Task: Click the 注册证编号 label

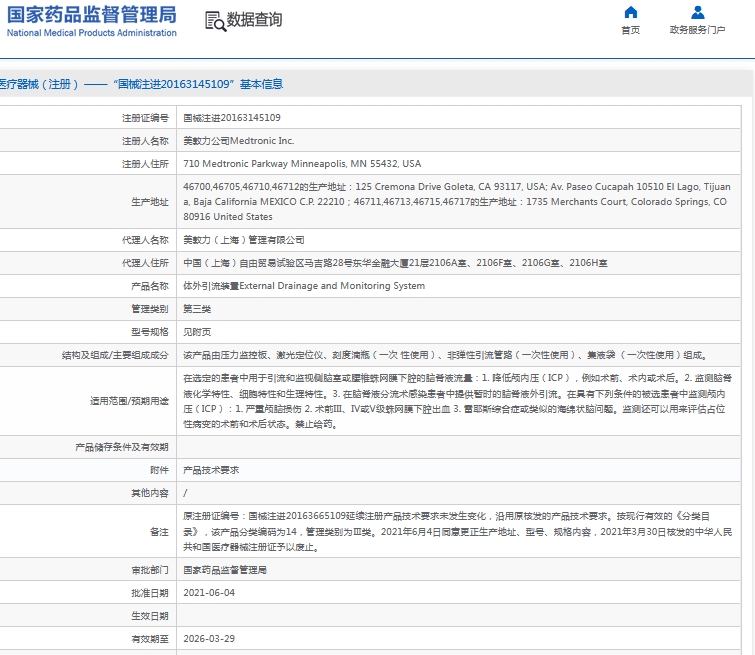Action: (x=145, y=118)
